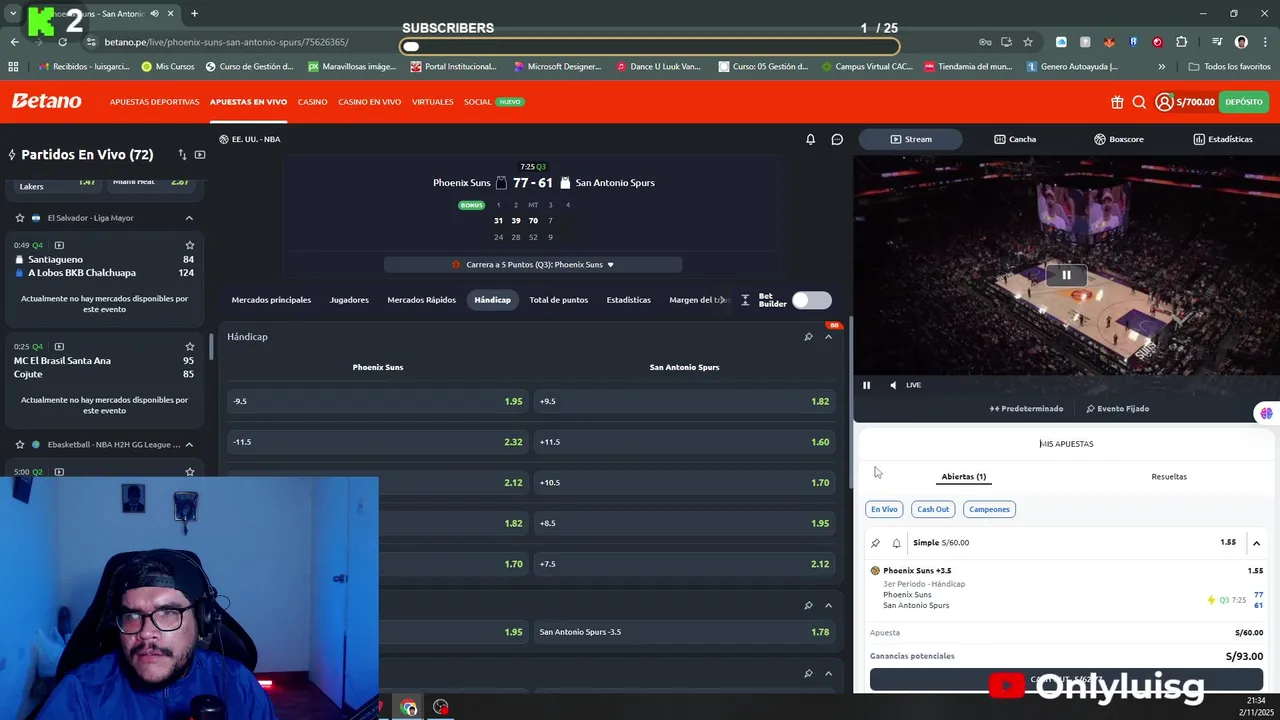Filter bets by Campeones chip
This screenshot has width=1280, height=720.
tap(989, 509)
